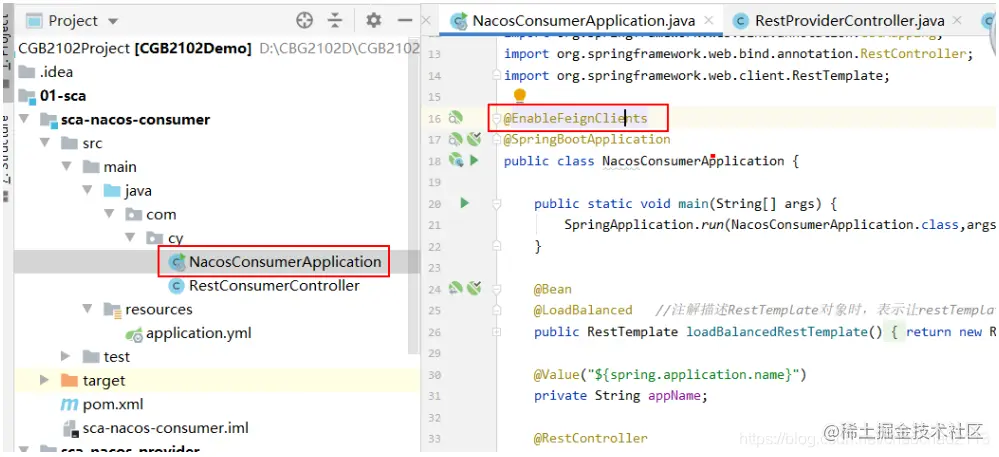Expand the test folder arrow
Image resolution: width=999 pixels, height=457 pixels.
coord(66,356)
